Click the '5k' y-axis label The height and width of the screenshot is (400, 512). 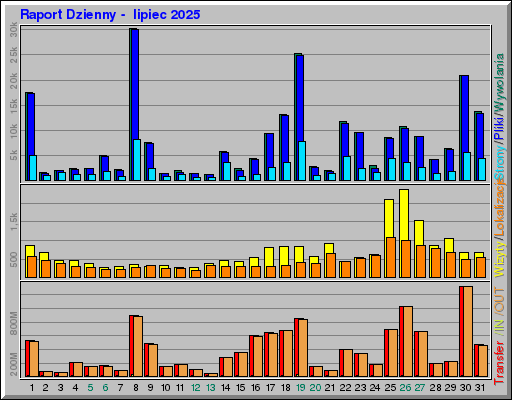pos(13,155)
